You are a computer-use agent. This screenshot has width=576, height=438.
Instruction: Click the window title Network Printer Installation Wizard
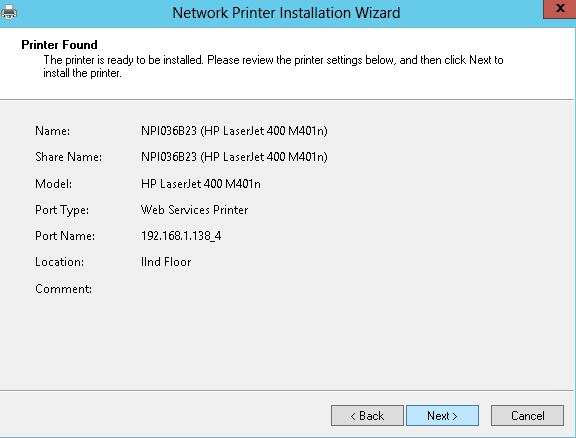pos(286,13)
